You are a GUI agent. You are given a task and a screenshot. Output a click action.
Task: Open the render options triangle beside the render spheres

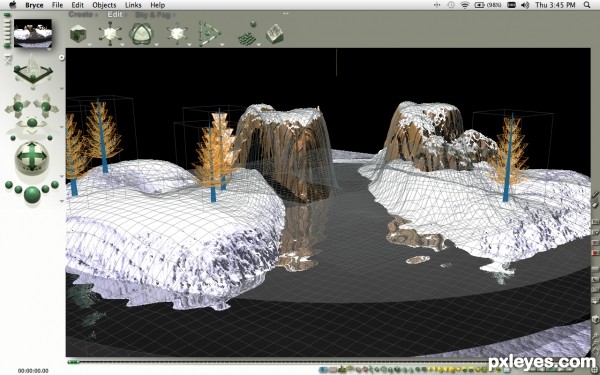click(x=62, y=201)
